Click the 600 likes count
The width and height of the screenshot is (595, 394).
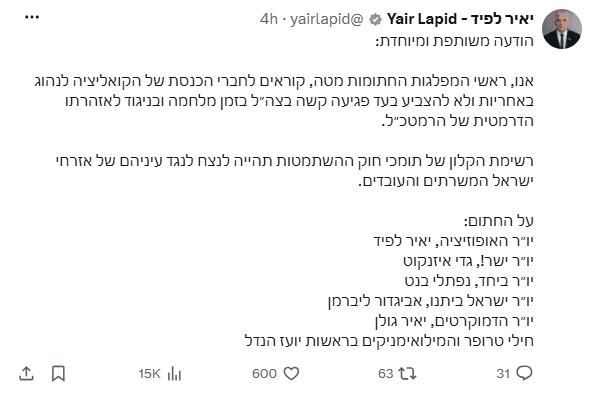pyautogui.click(x=264, y=374)
